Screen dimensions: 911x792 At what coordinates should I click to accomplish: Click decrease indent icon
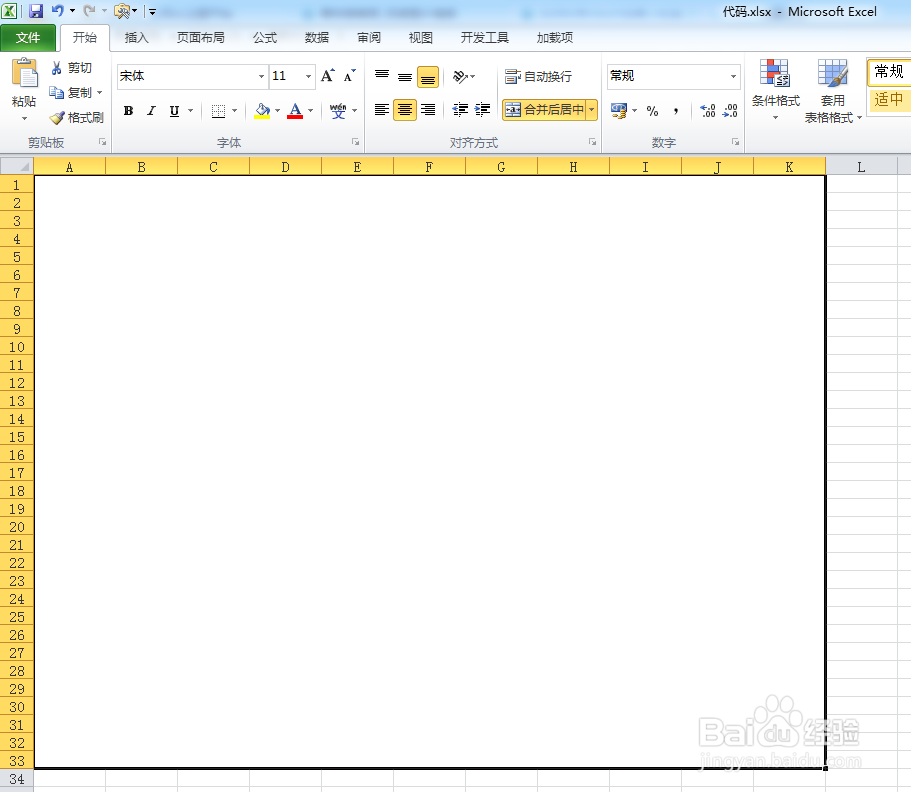[x=460, y=109]
